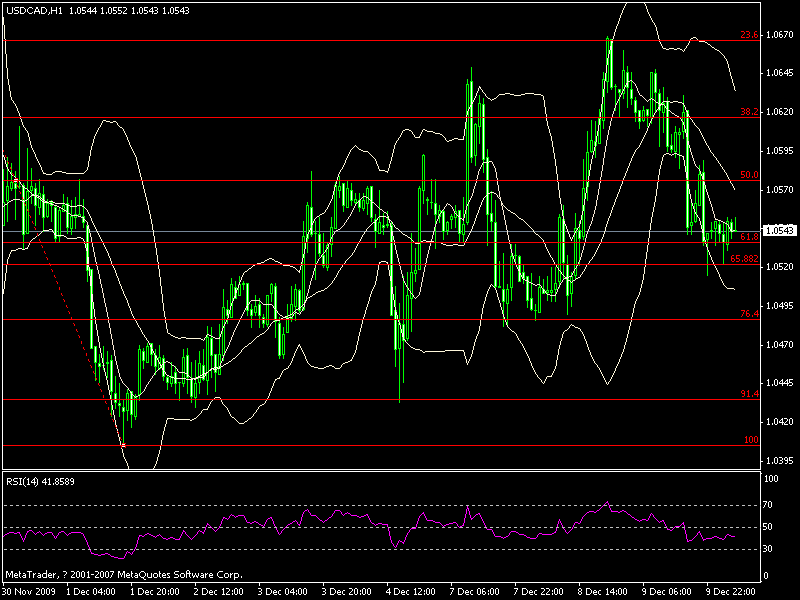Click the 3 Dec 20:00 time label

tap(346, 591)
